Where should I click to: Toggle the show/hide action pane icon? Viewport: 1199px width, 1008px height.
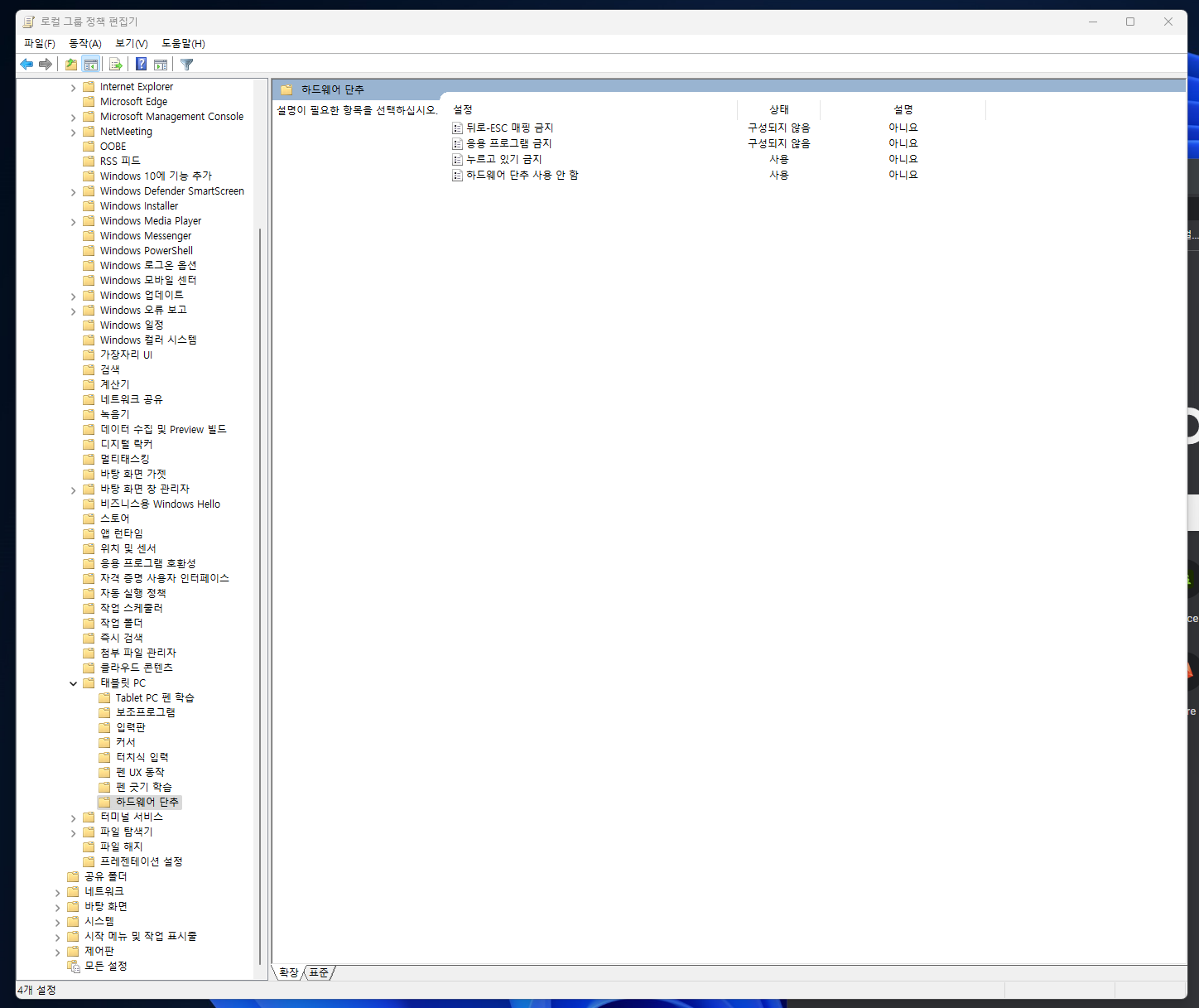pyautogui.click(x=161, y=64)
